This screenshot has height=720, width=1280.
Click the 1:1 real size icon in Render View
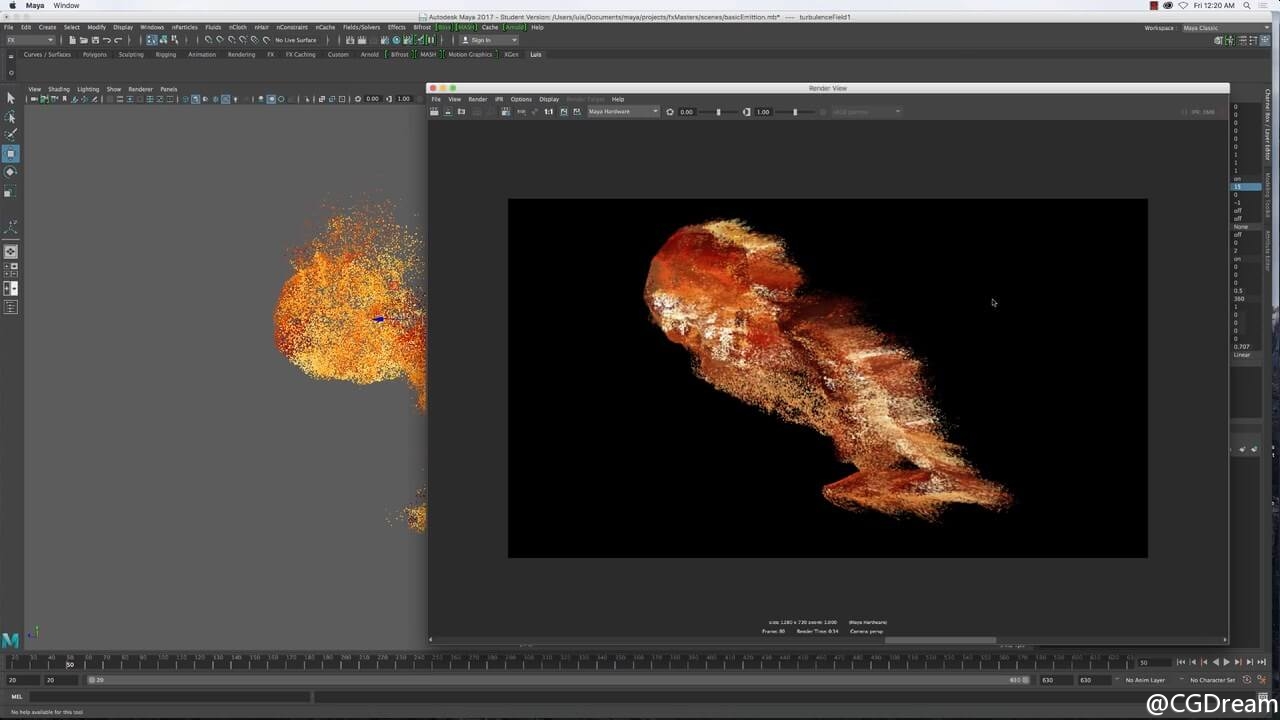pos(548,112)
